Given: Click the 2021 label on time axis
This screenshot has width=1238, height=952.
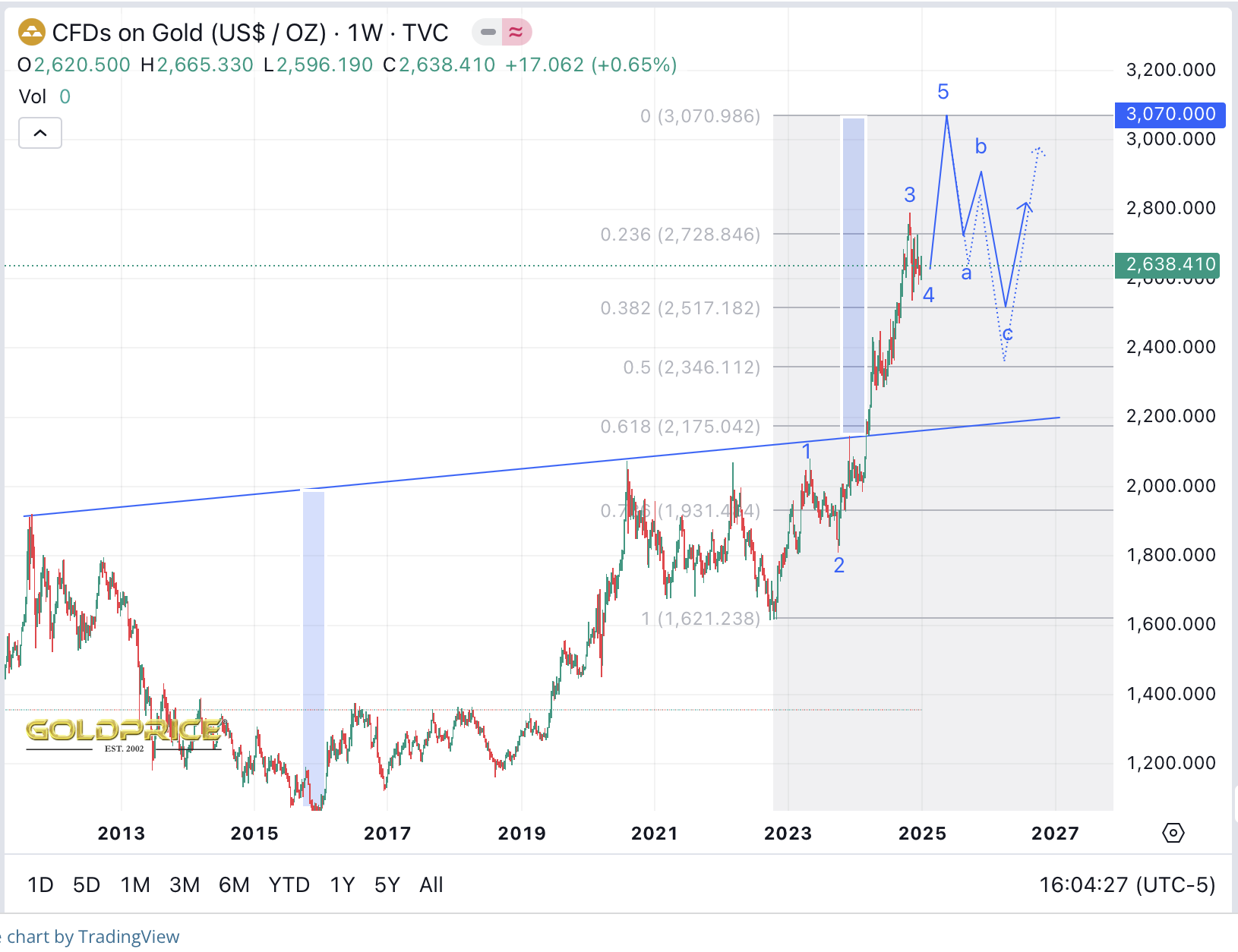Looking at the screenshot, I should click(x=655, y=834).
